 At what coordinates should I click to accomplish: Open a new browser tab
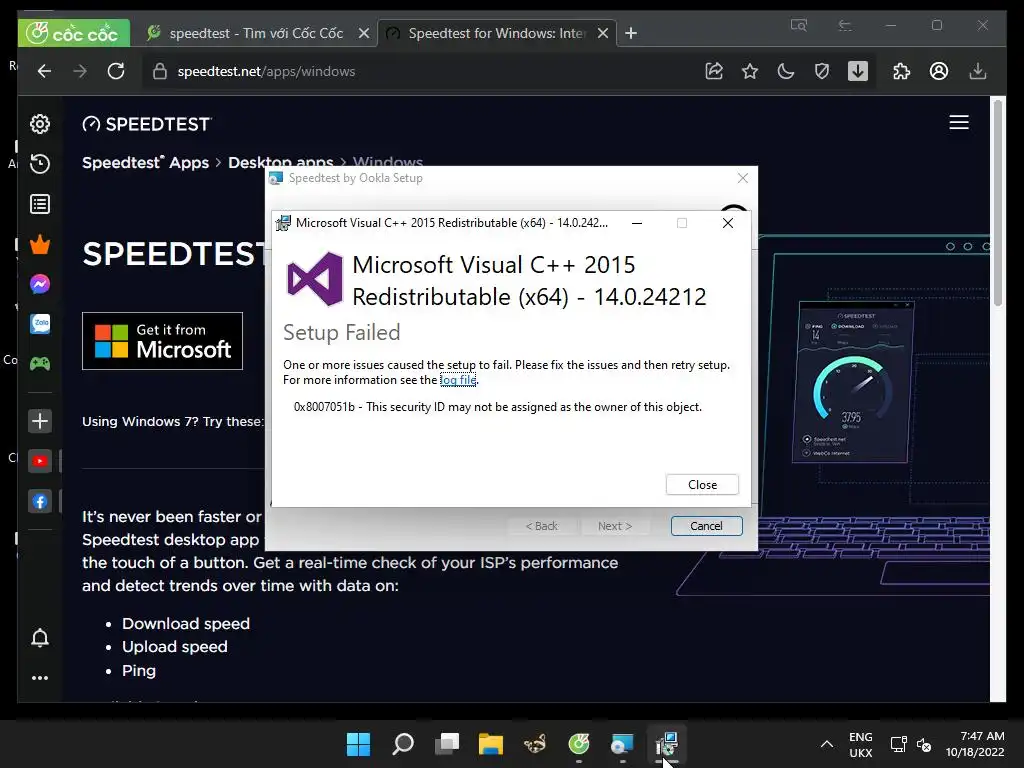point(631,33)
